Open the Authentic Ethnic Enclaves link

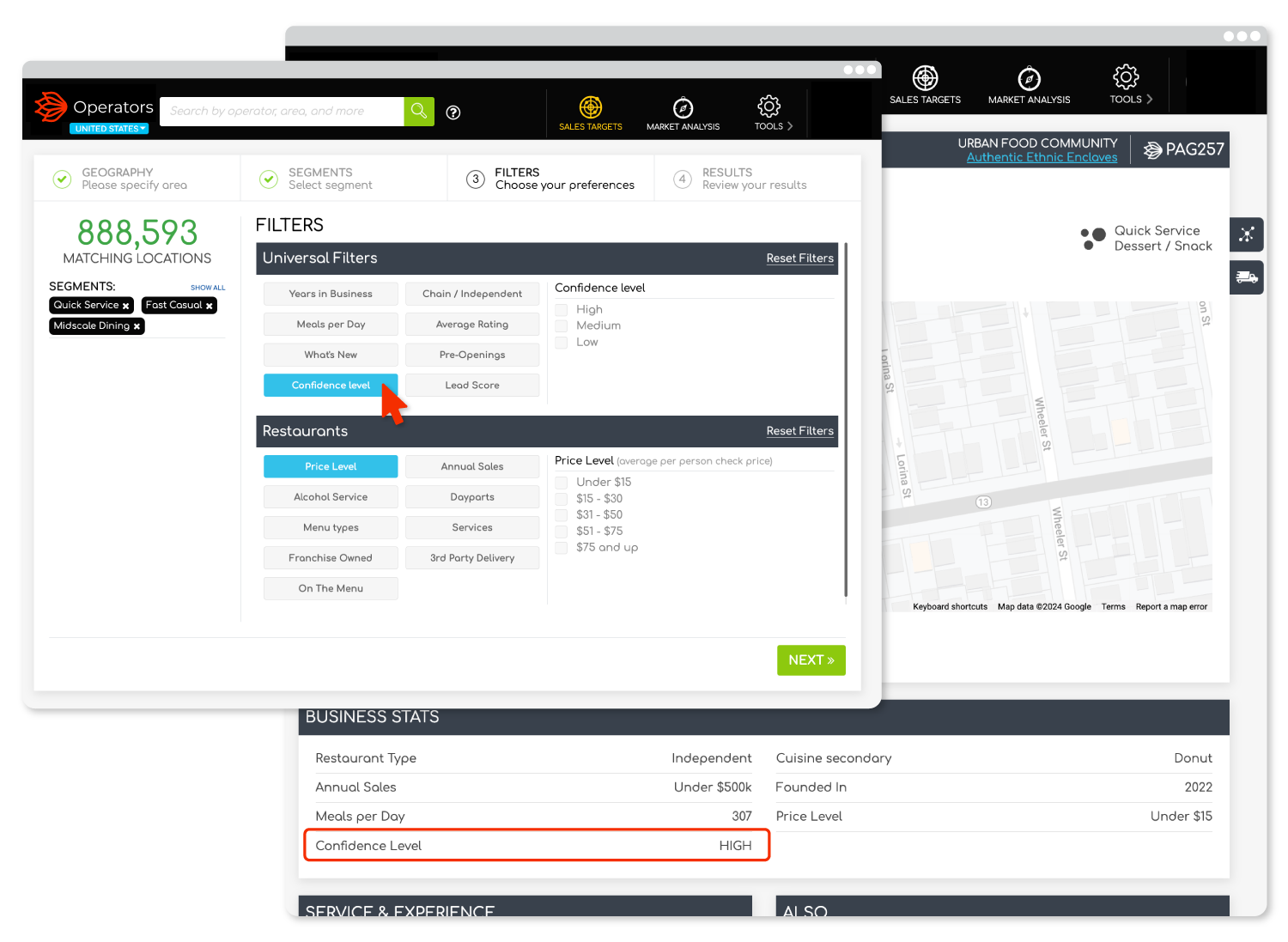1042,157
